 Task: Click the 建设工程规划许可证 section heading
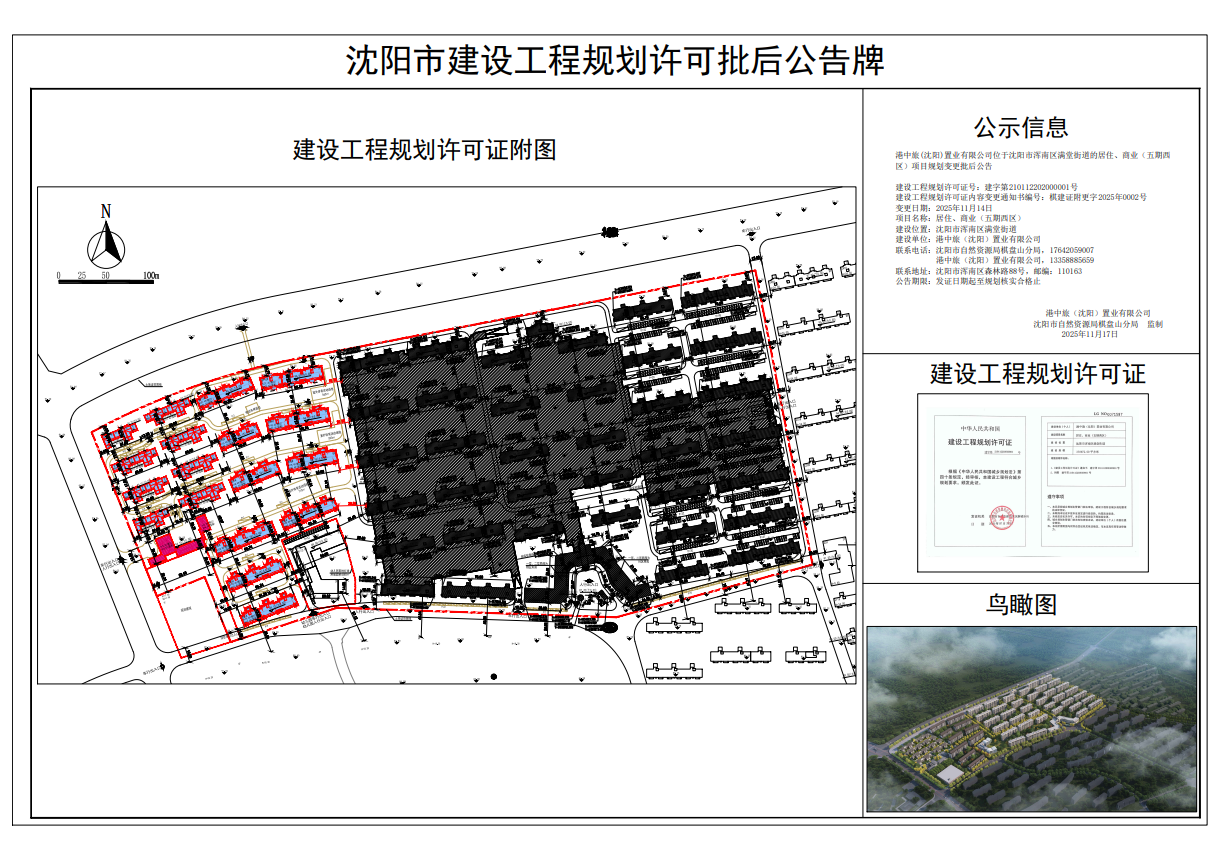point(1037,374)
